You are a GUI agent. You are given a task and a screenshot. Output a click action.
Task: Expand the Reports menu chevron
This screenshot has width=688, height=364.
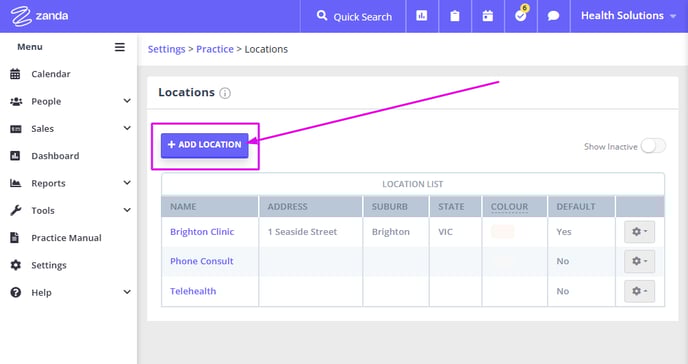click(127, 183)
